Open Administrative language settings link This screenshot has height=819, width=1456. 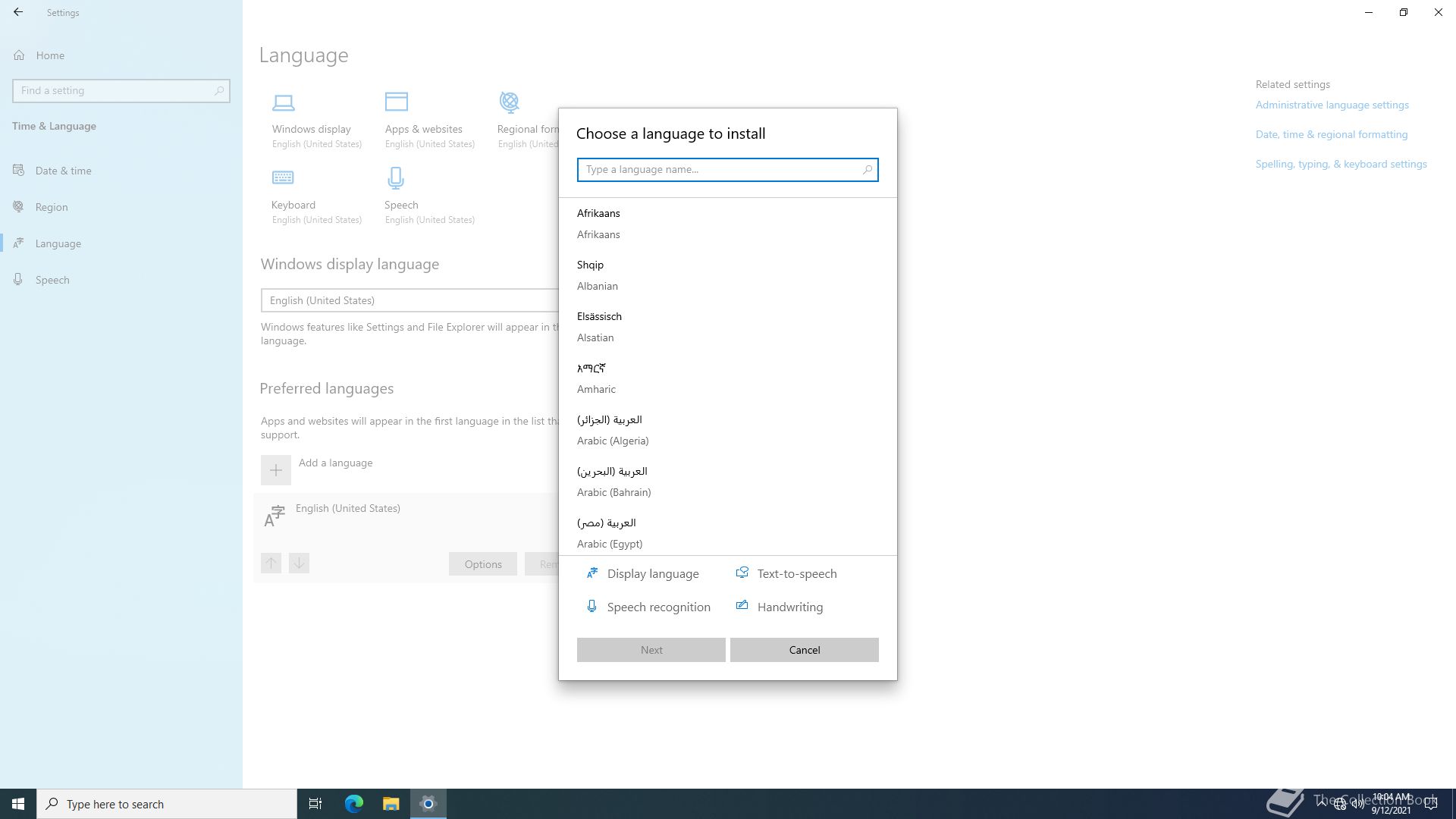tap(1332, 105)
